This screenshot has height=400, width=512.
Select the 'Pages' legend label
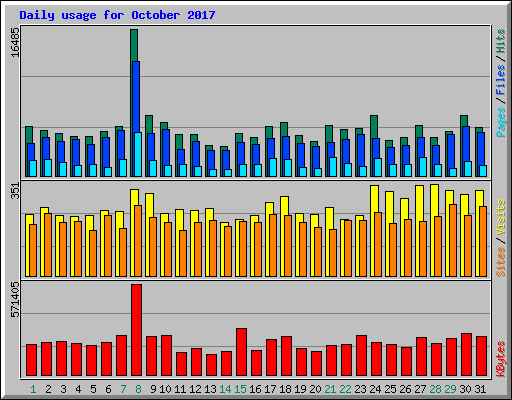tap(501, 122)
